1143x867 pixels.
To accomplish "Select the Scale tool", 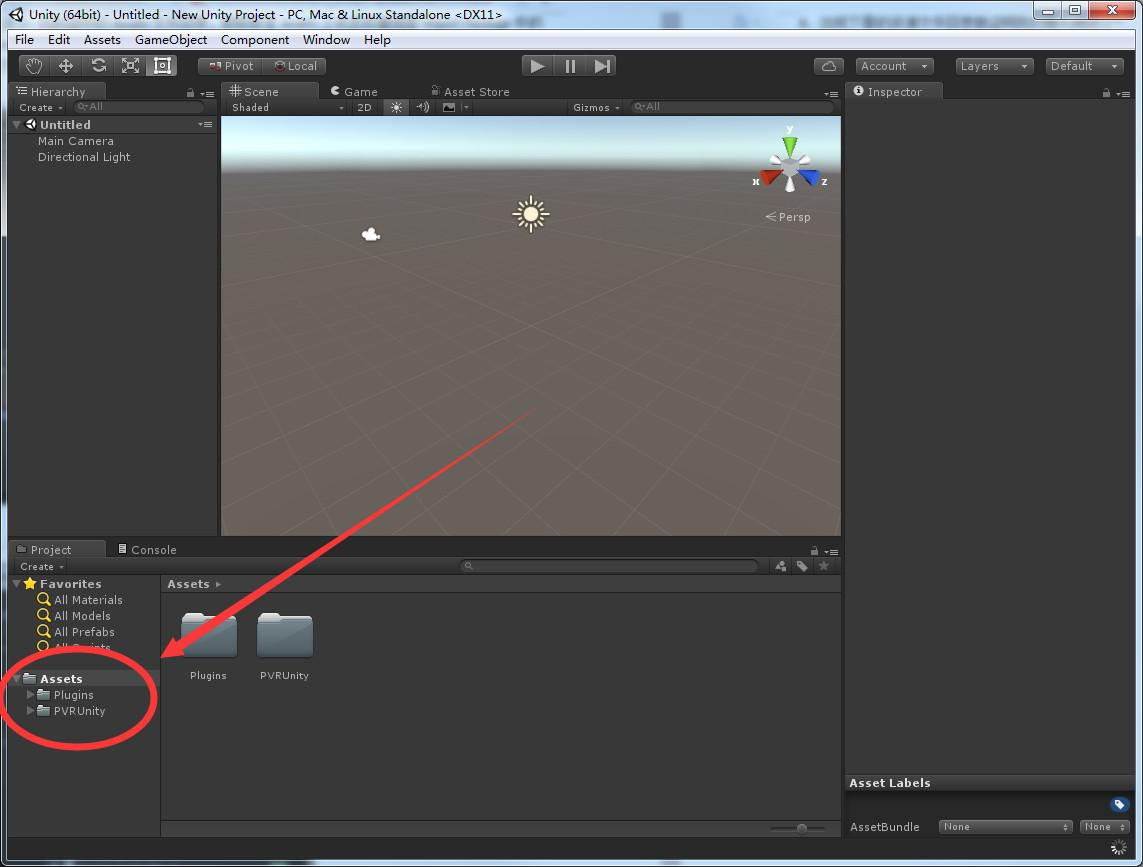I will click(x=130, y=66).
